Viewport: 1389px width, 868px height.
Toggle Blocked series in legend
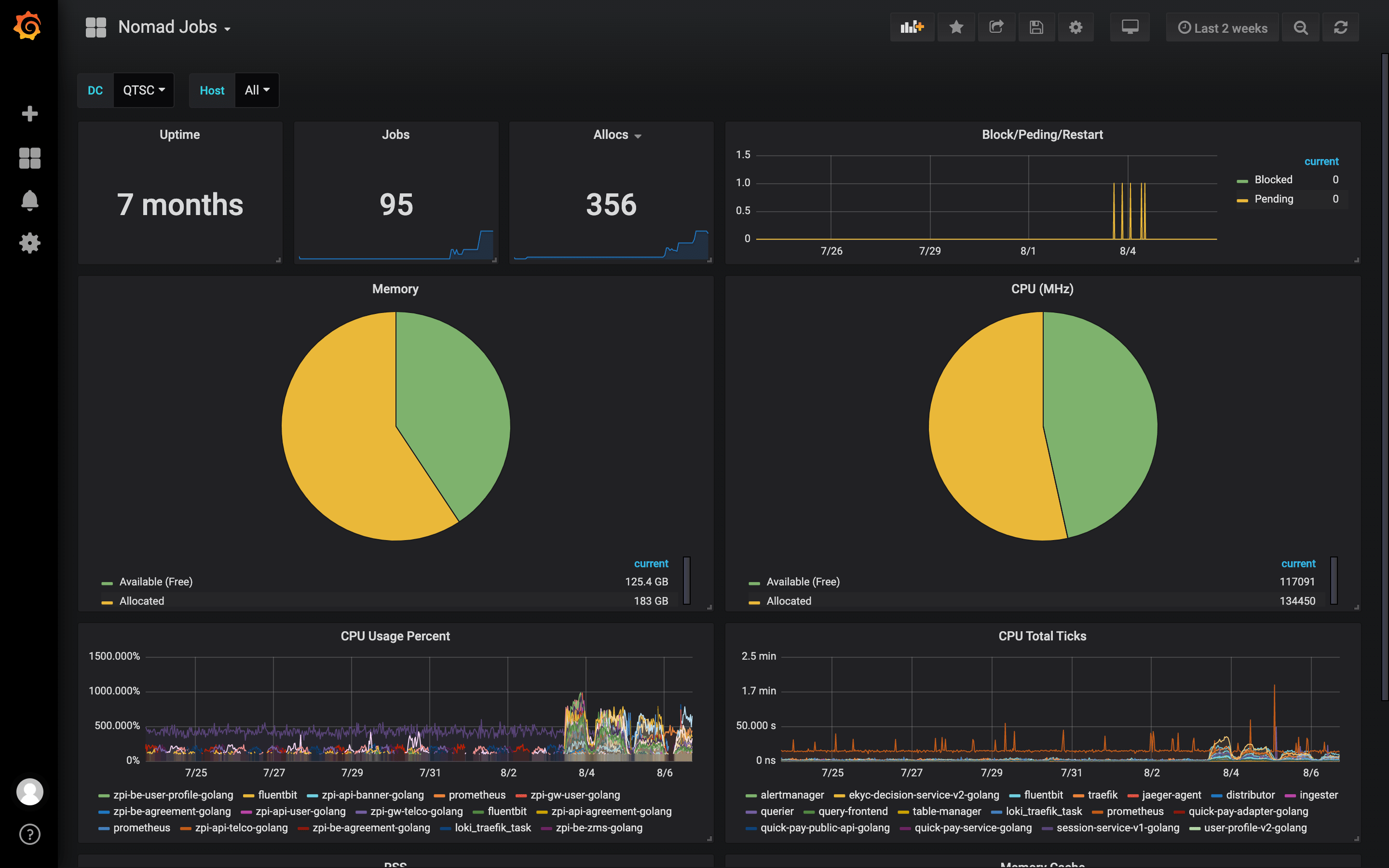[x=1273, y=180]
